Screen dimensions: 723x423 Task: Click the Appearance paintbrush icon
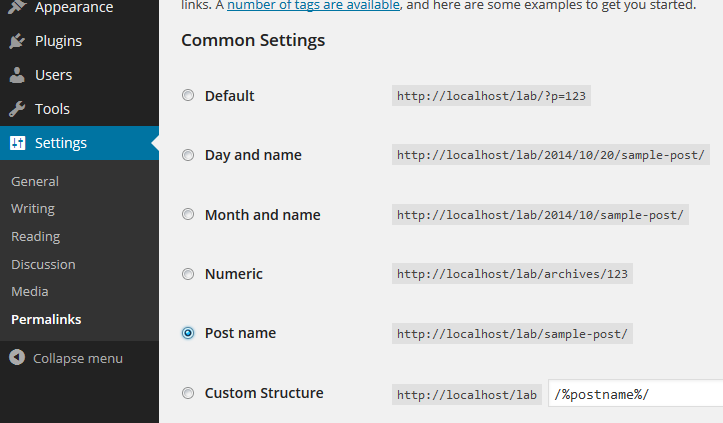pos(17,6)
